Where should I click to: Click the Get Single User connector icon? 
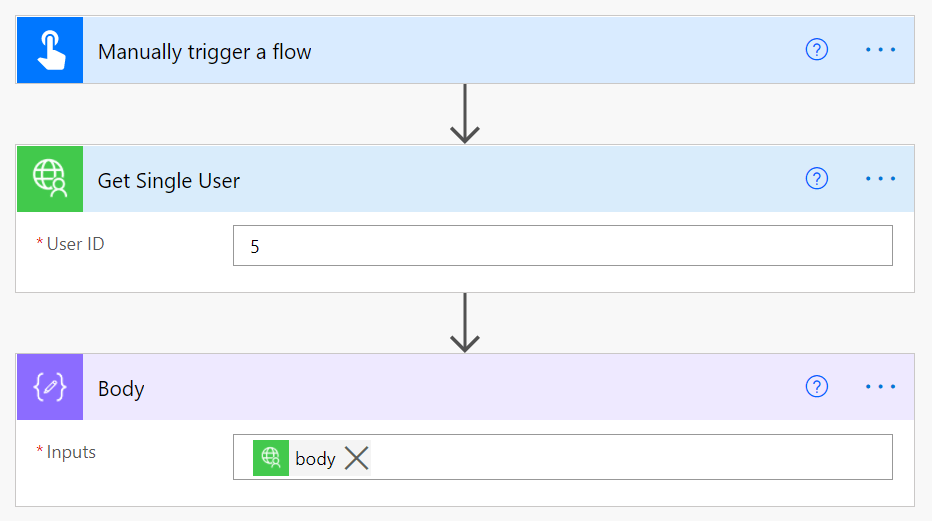(50, 179)
